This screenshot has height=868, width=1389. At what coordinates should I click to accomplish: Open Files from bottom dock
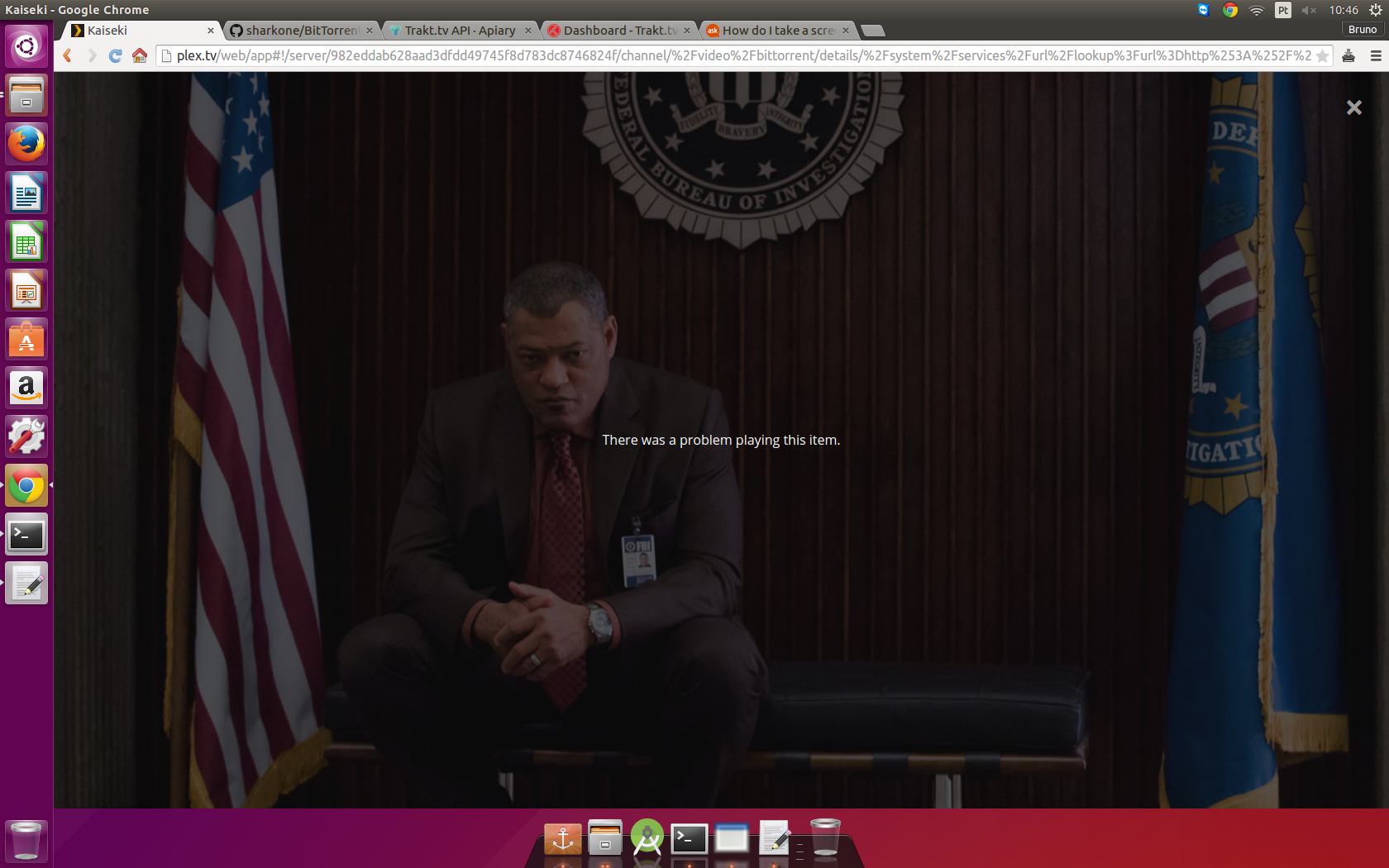[605, 838]
